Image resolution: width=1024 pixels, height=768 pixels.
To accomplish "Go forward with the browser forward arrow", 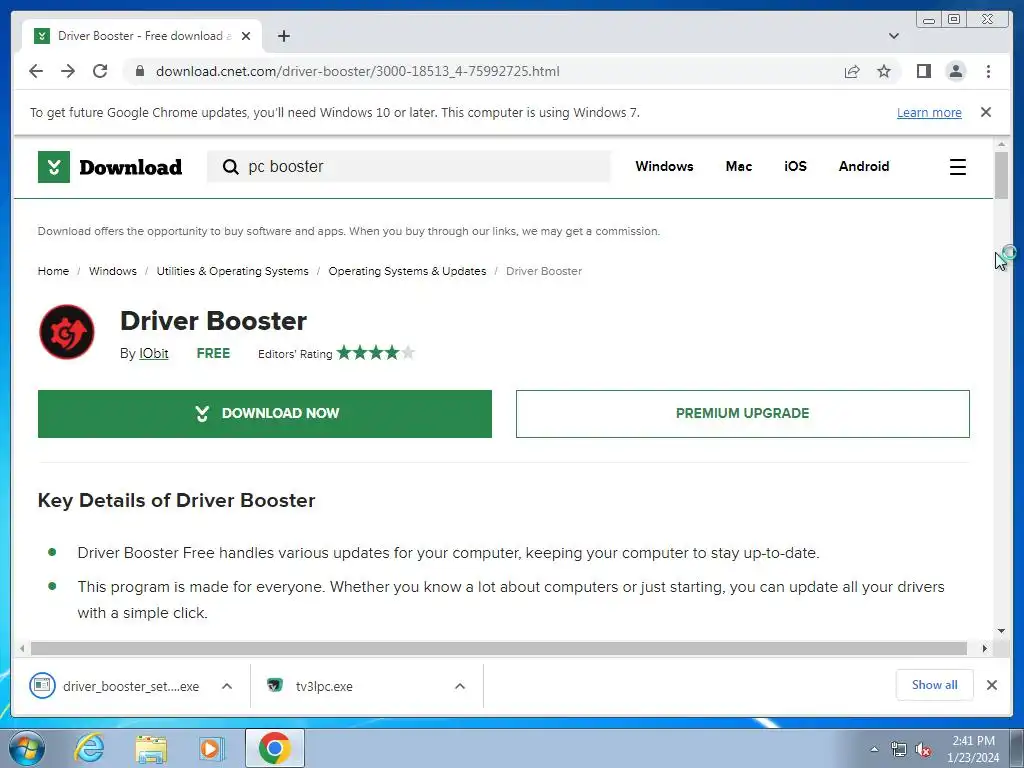I will (x=68, y=71).
